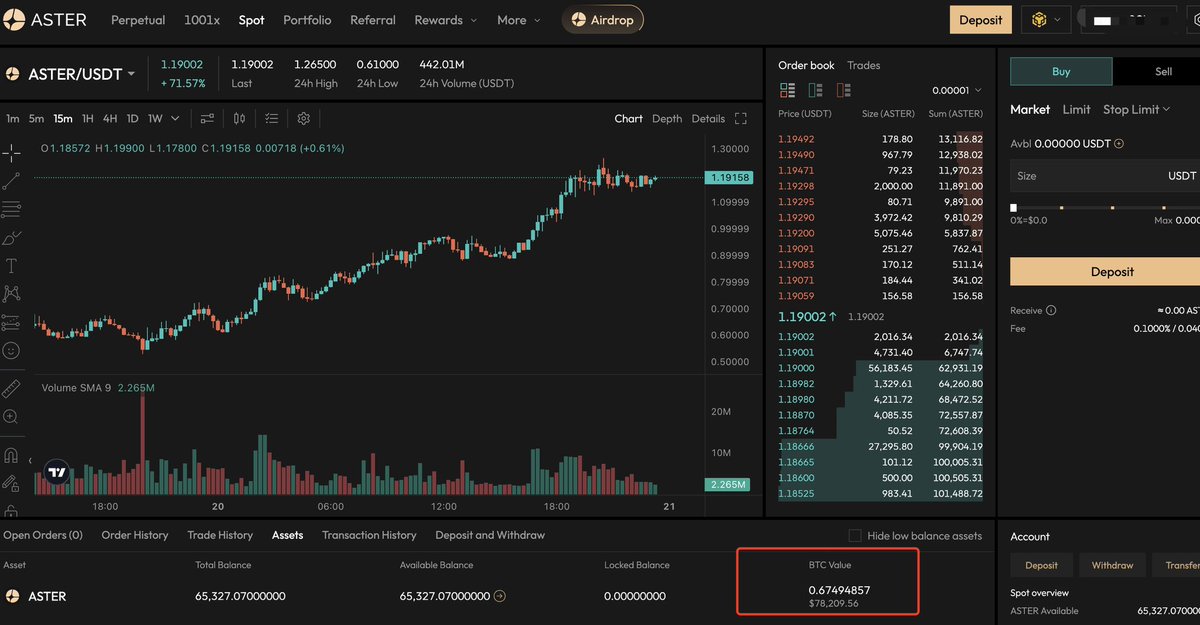Open the 1001x trading page
1200x625 pixels.
(202, 20)
